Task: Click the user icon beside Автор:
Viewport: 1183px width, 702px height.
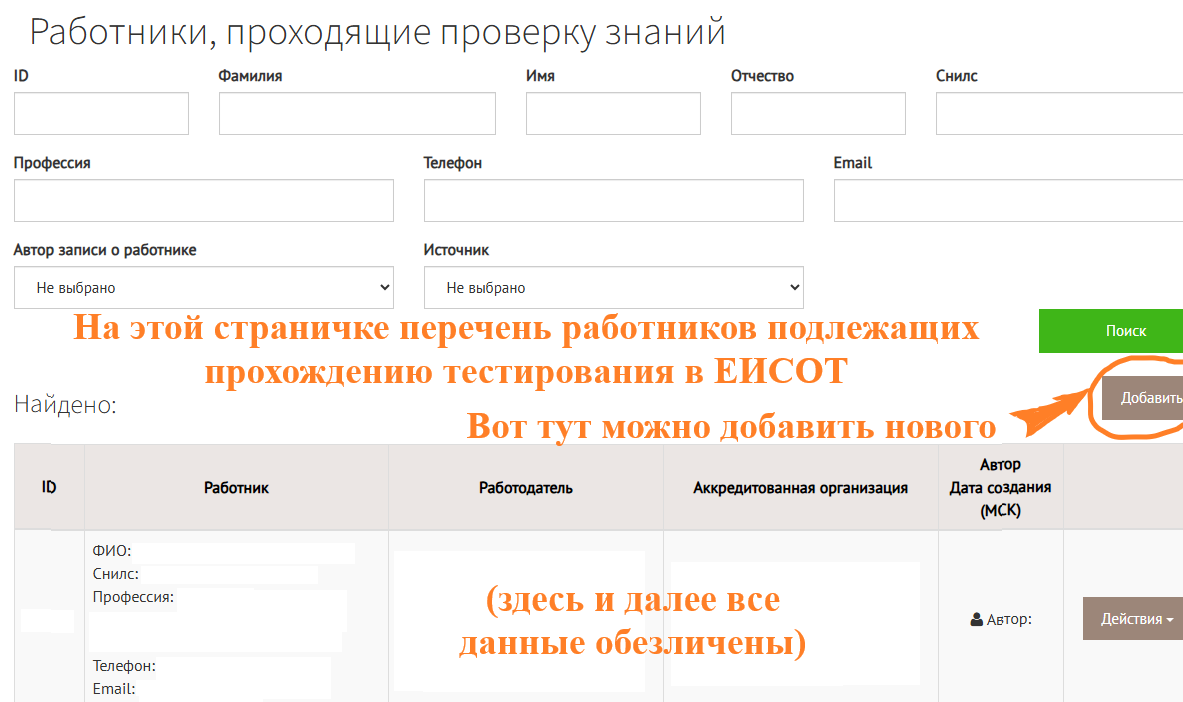Action: pos(976,619)
